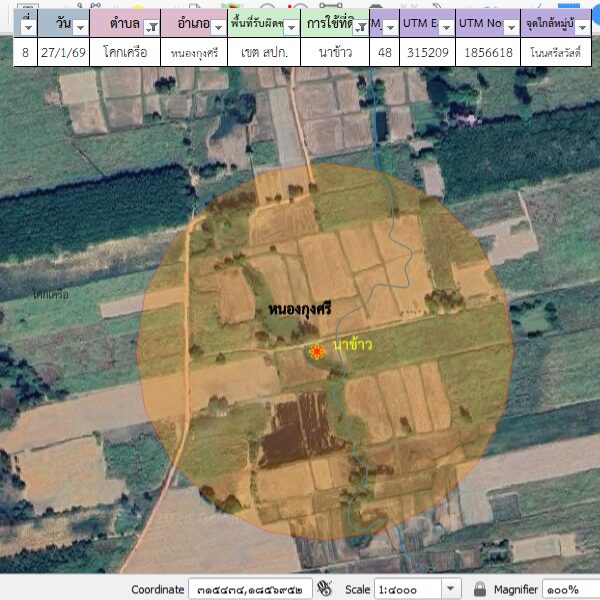Select the cell with value 1856618
Screen dimensions: 600x600
487,52
